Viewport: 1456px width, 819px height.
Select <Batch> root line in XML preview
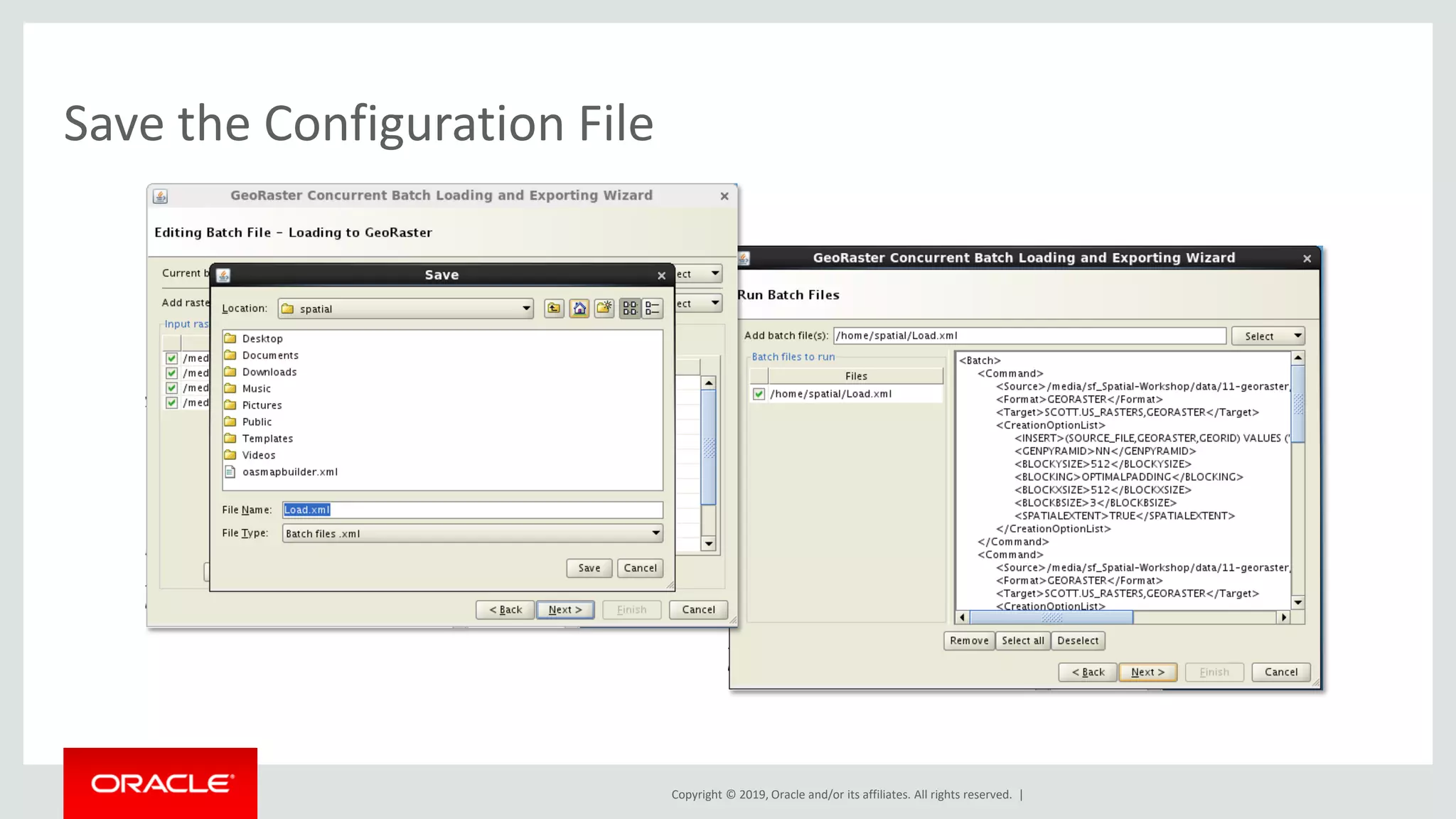(980, 360)
